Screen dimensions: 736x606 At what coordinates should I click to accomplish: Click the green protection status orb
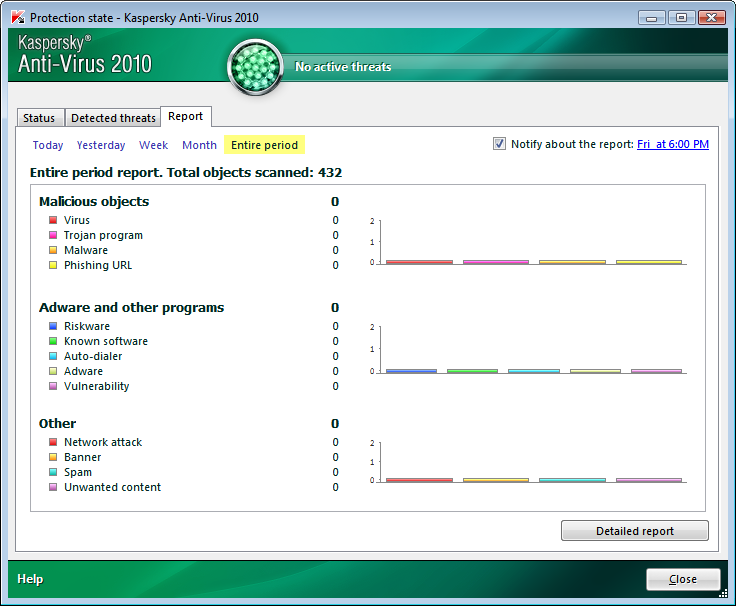coord(255,67)
